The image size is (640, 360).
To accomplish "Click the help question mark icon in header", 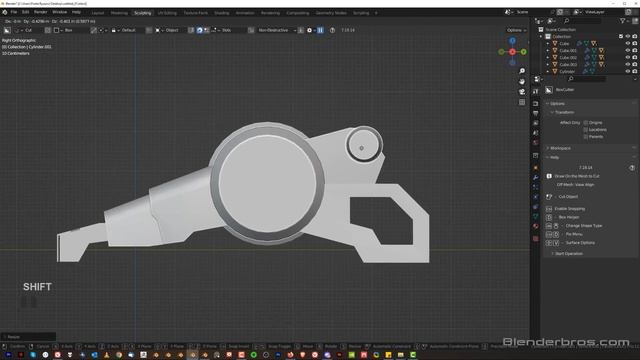I will [x=332, y=30].
